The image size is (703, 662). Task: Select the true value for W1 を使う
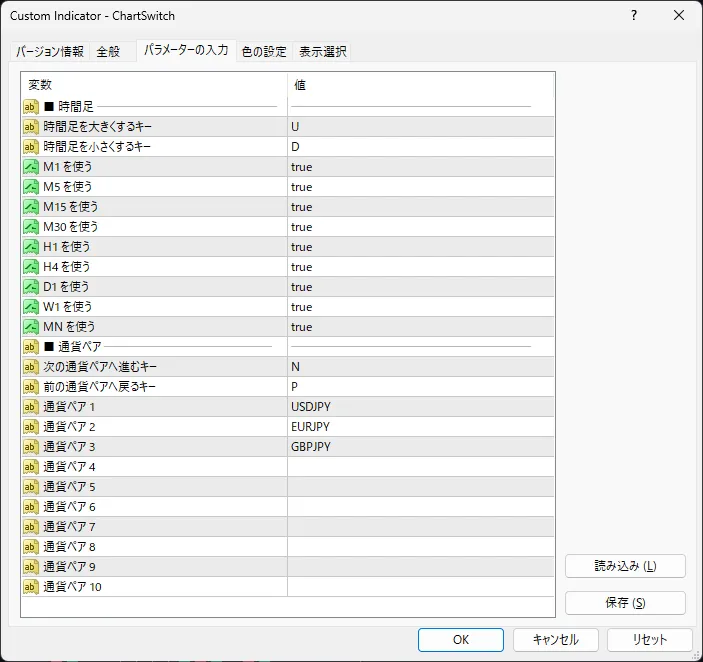[x=302, y=307]
